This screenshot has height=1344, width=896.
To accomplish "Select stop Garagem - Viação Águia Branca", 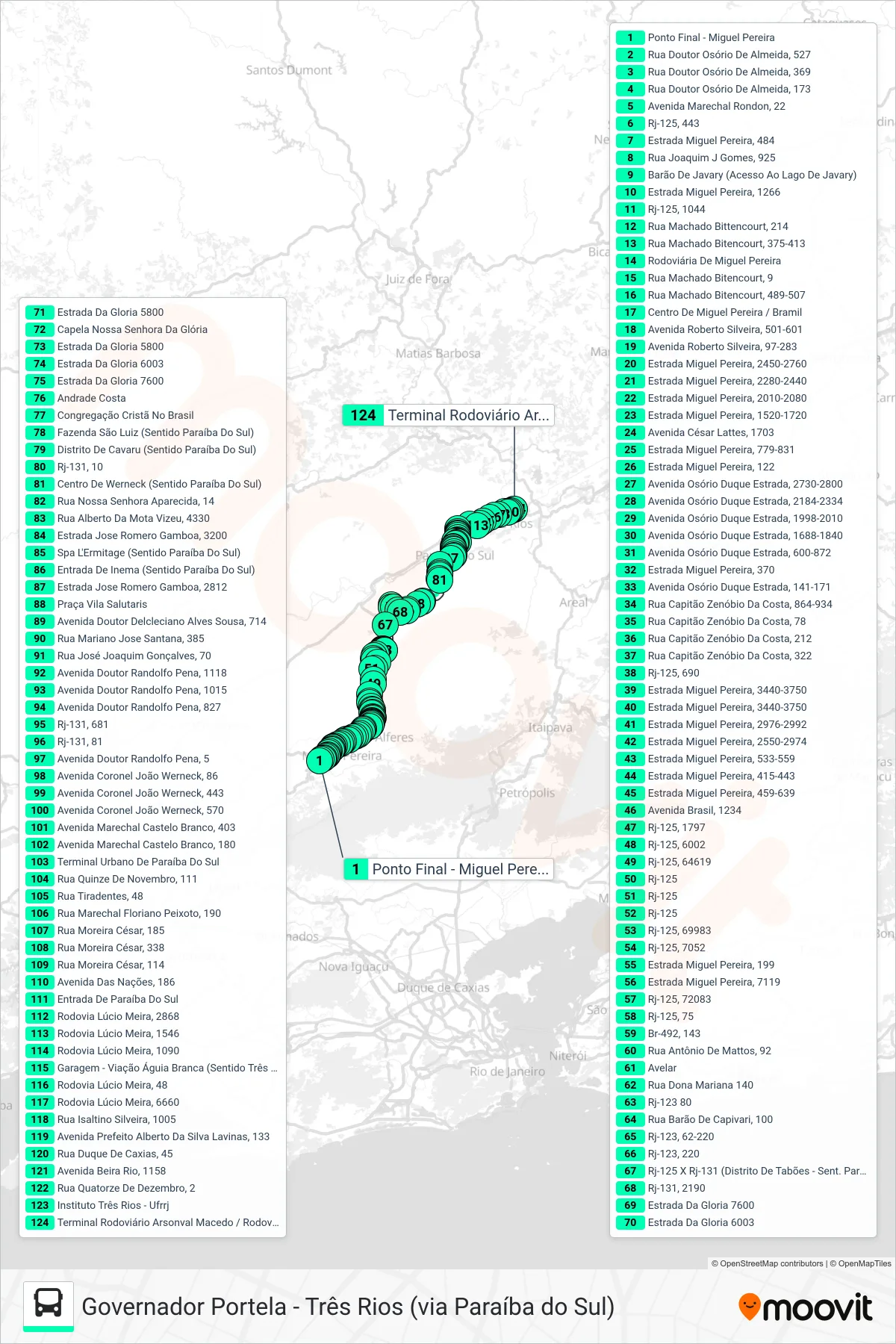I will [x=152, y=1068].
